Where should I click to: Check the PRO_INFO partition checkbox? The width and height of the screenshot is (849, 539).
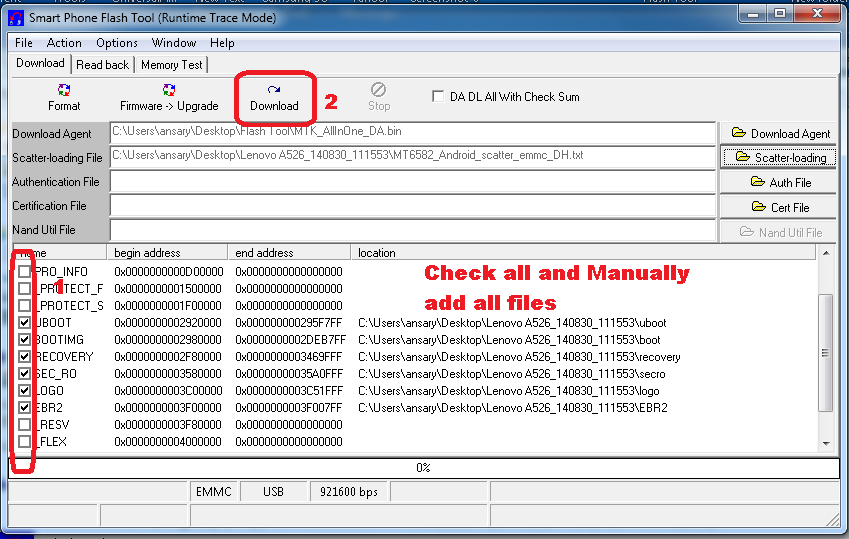24,271
